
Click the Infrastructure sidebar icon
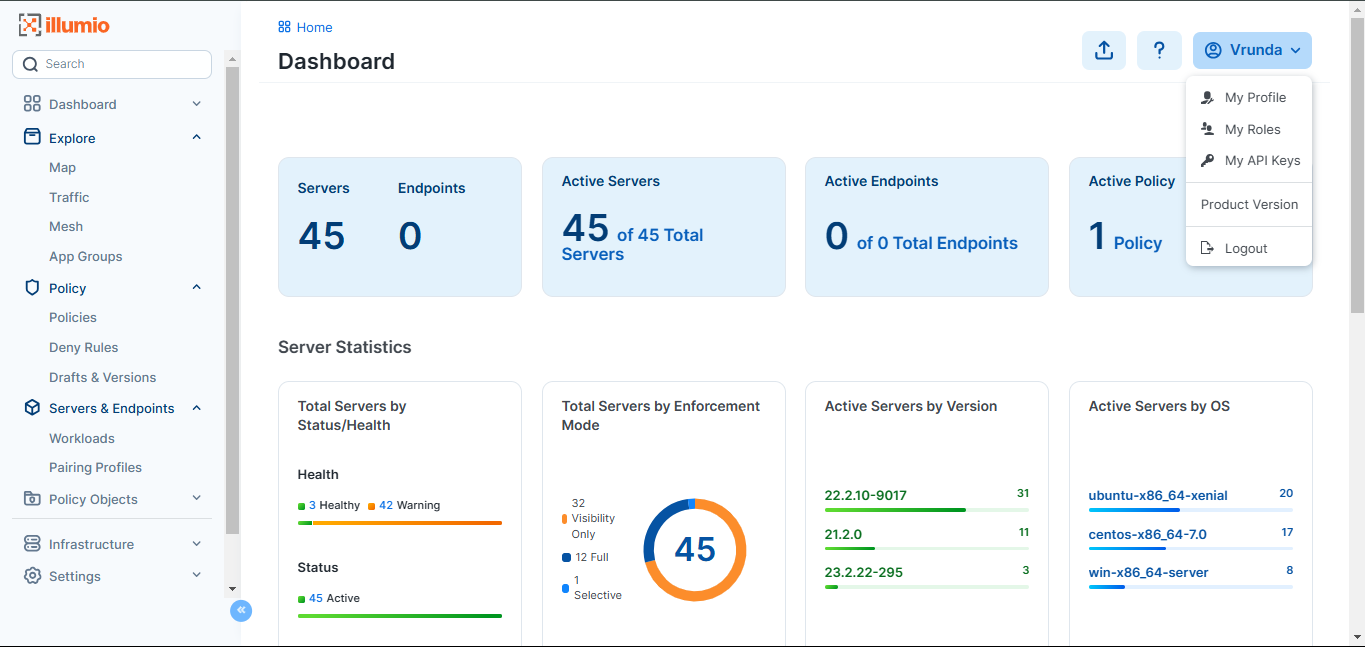click(32, 544)
